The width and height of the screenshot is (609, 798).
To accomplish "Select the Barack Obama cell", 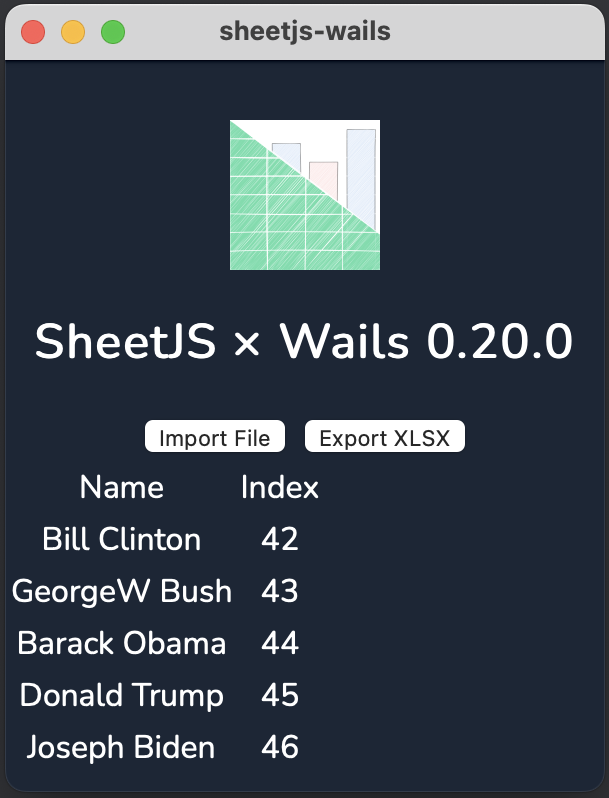I will [x=121, y=643].
